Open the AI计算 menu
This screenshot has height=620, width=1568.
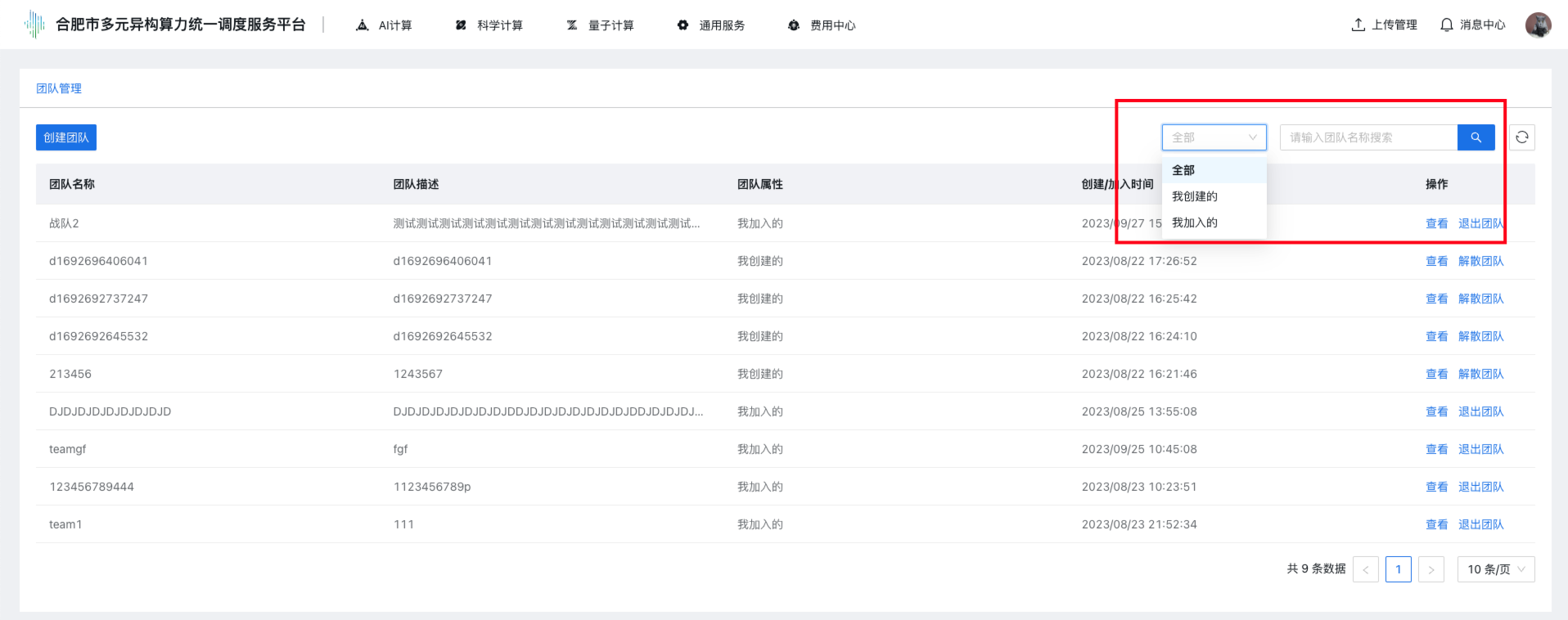click(384, 25)
